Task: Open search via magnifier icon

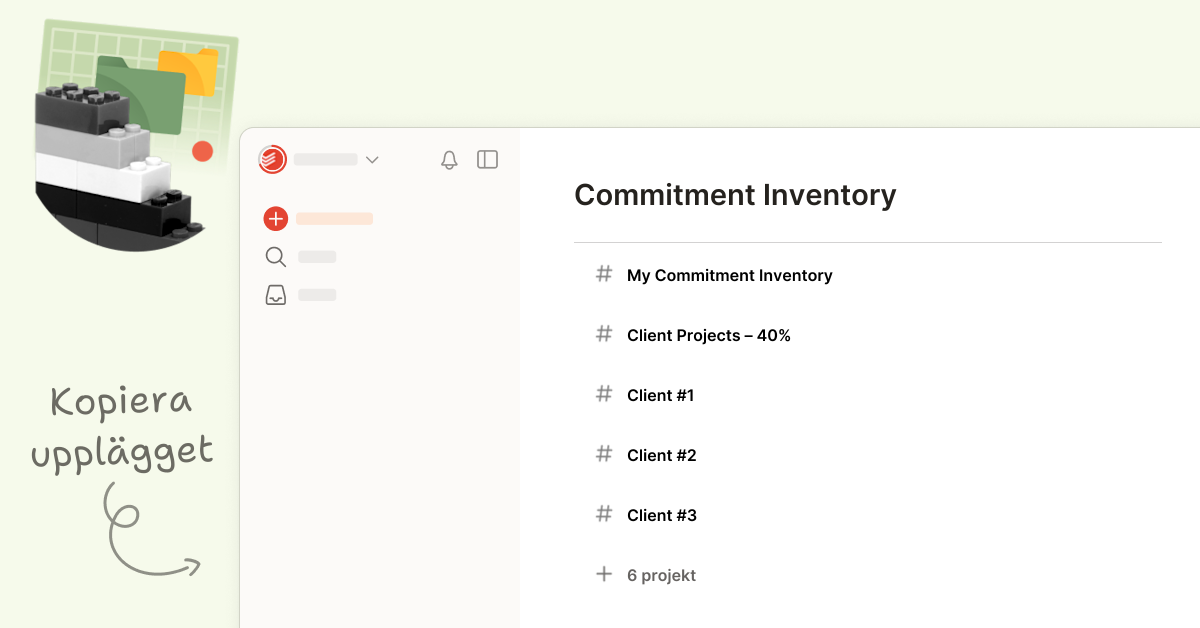Action: pyautogui.click(x=276, y=257)
